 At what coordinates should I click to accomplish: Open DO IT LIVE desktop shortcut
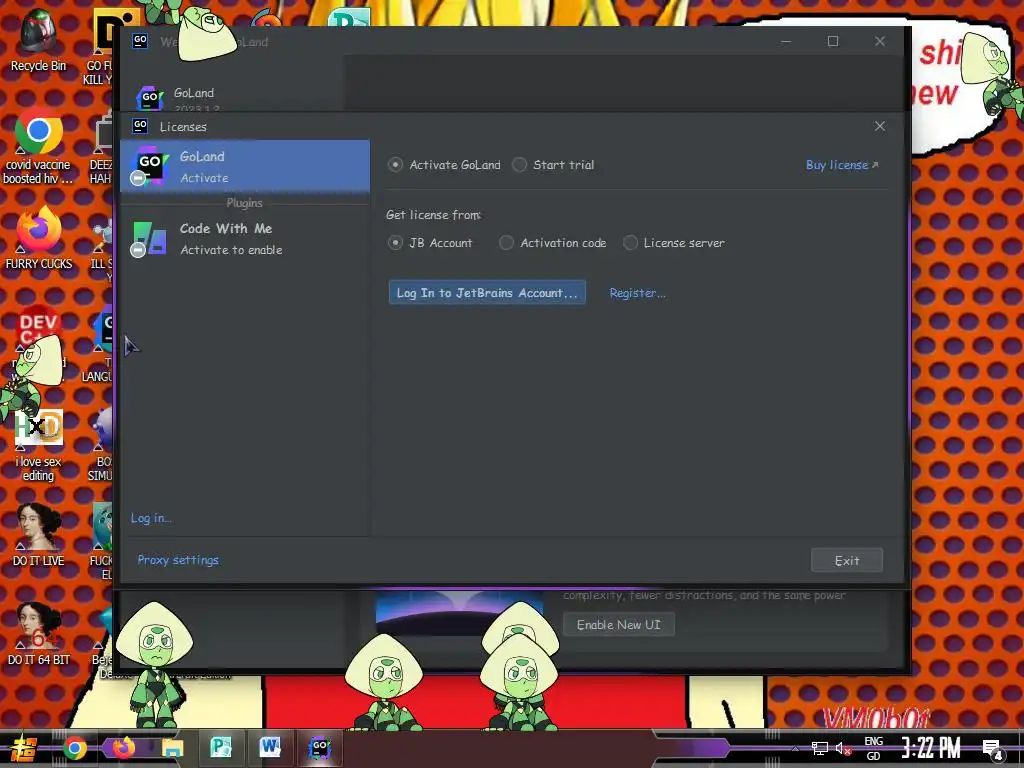tap(39, 536)
